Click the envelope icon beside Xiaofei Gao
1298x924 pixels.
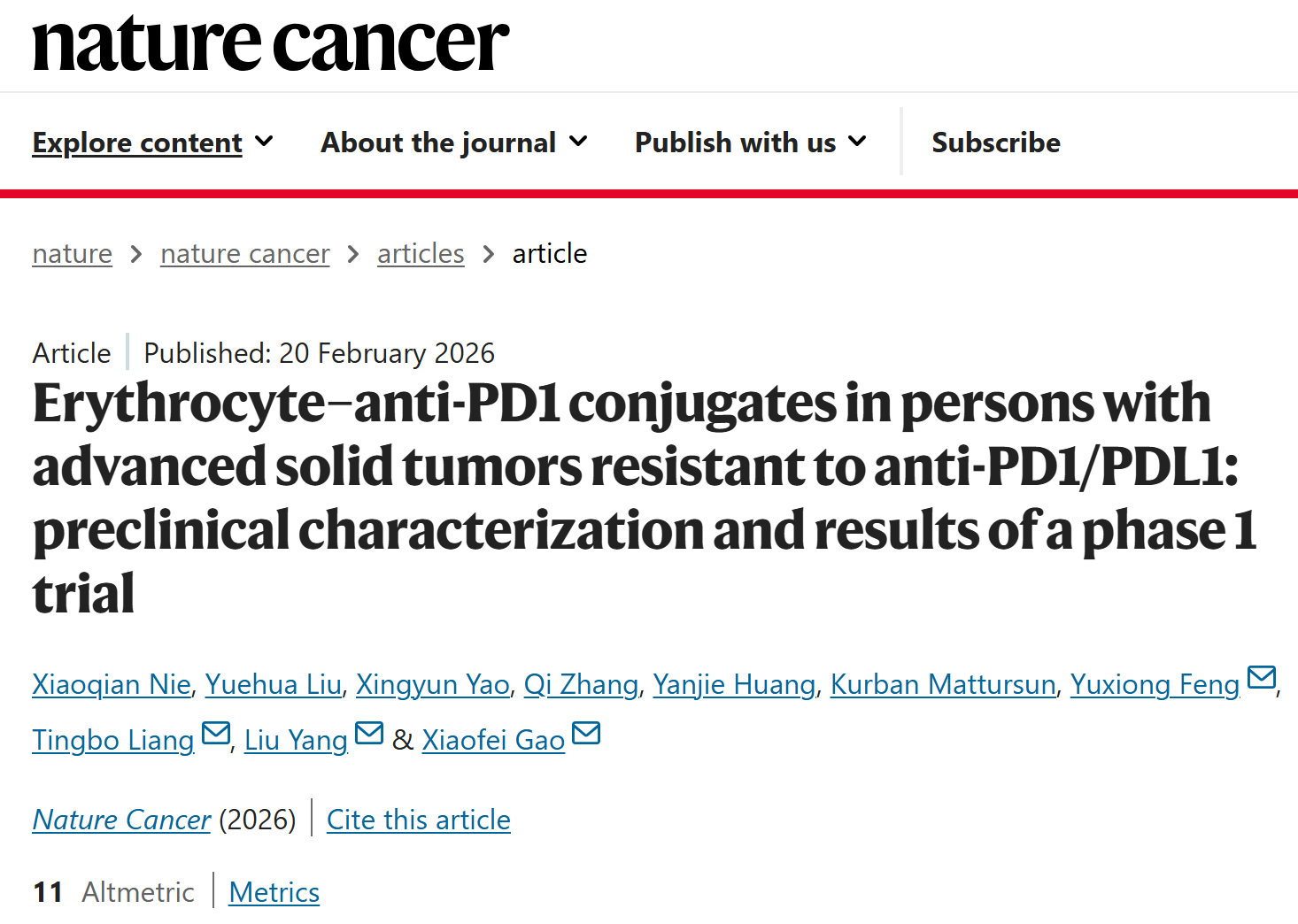tap(586, 734)
